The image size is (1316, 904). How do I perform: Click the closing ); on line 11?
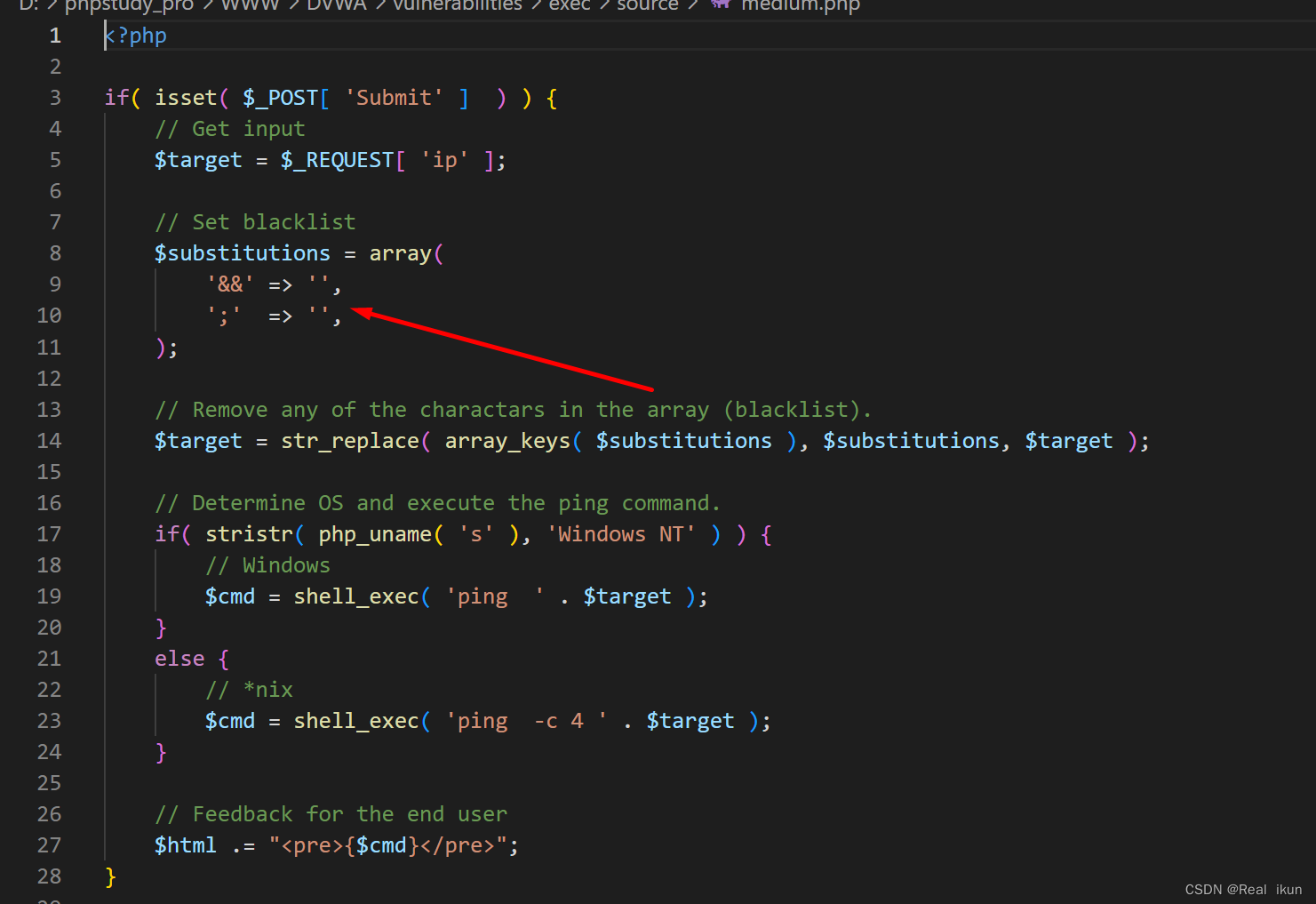166,348
